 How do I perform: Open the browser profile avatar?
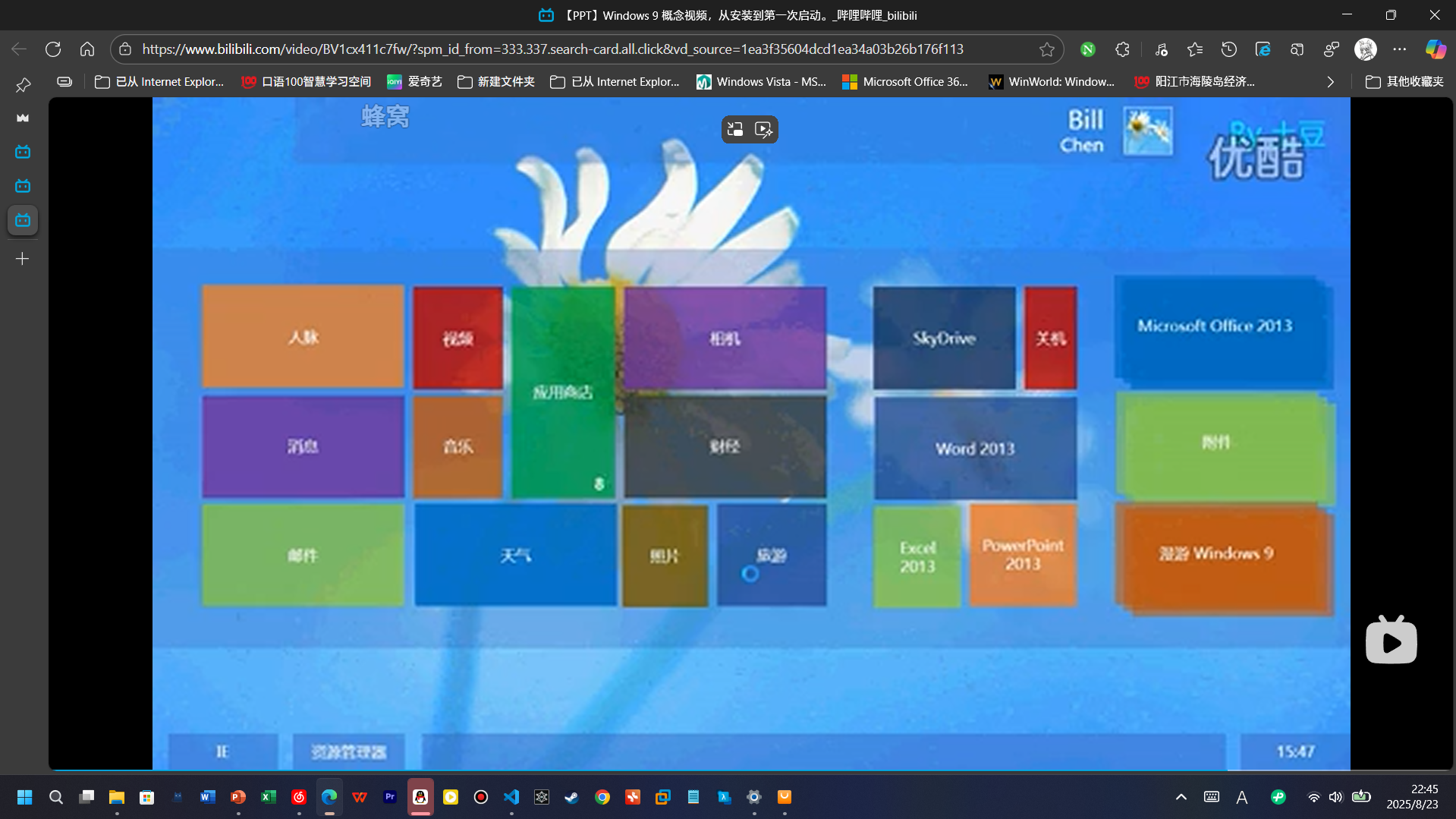[1366, 49]
